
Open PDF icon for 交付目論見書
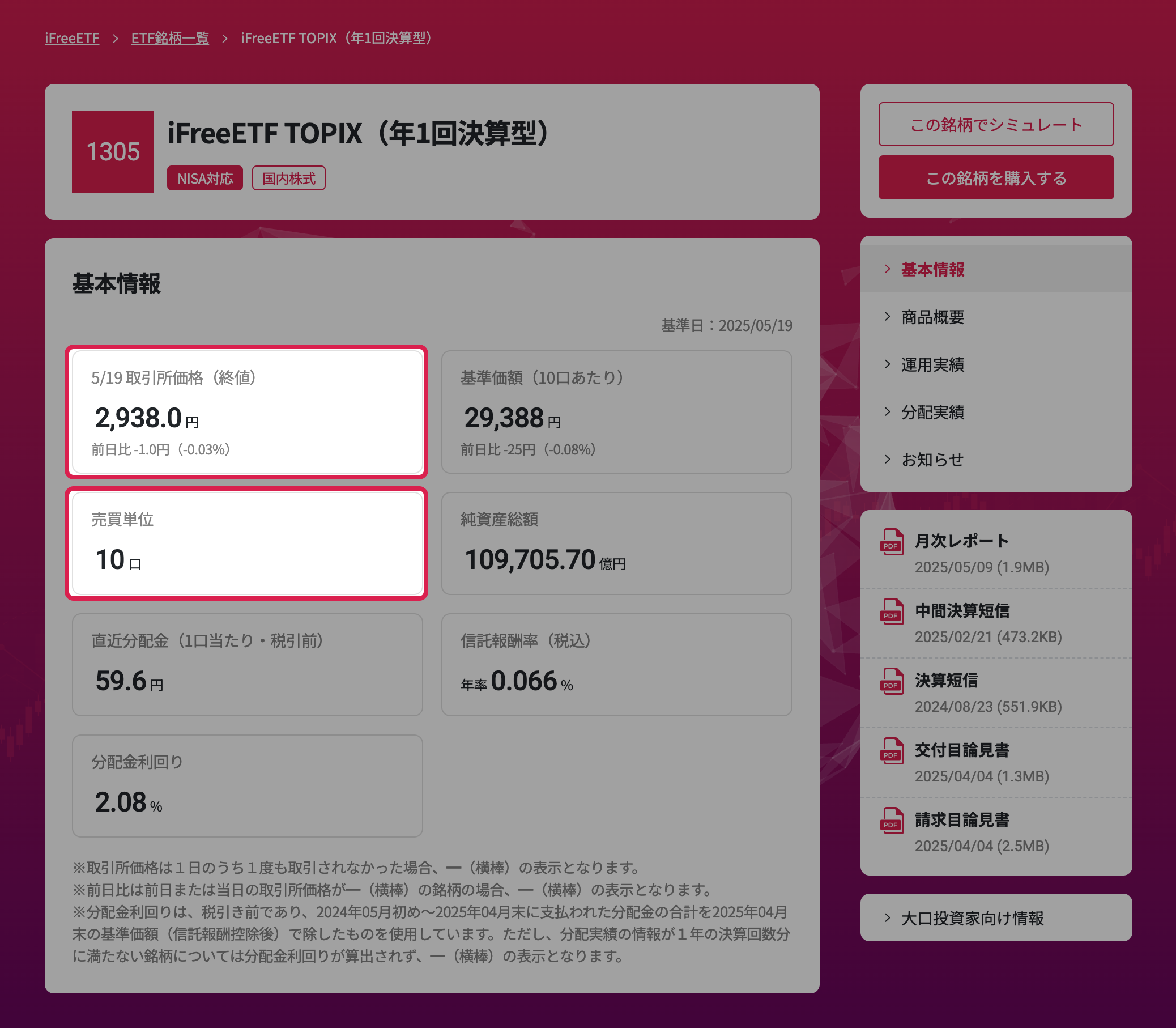pyautogui.click(x=892, y=751)
